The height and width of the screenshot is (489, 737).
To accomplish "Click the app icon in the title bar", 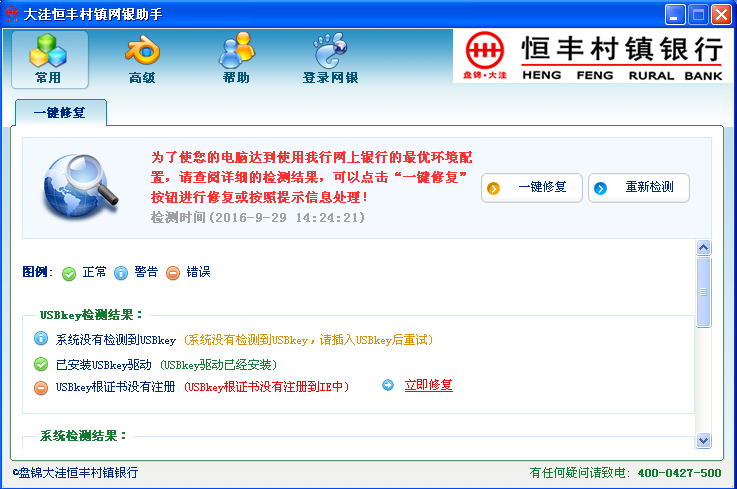I will (x=11, y=14).
